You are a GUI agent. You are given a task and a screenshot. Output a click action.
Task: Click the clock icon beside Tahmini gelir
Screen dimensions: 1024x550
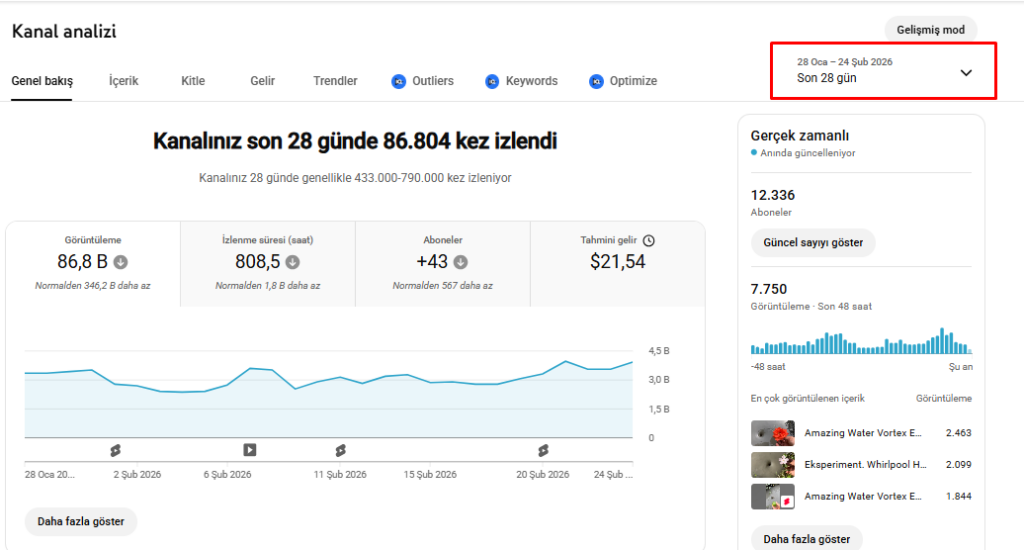[x=649, y=240]
